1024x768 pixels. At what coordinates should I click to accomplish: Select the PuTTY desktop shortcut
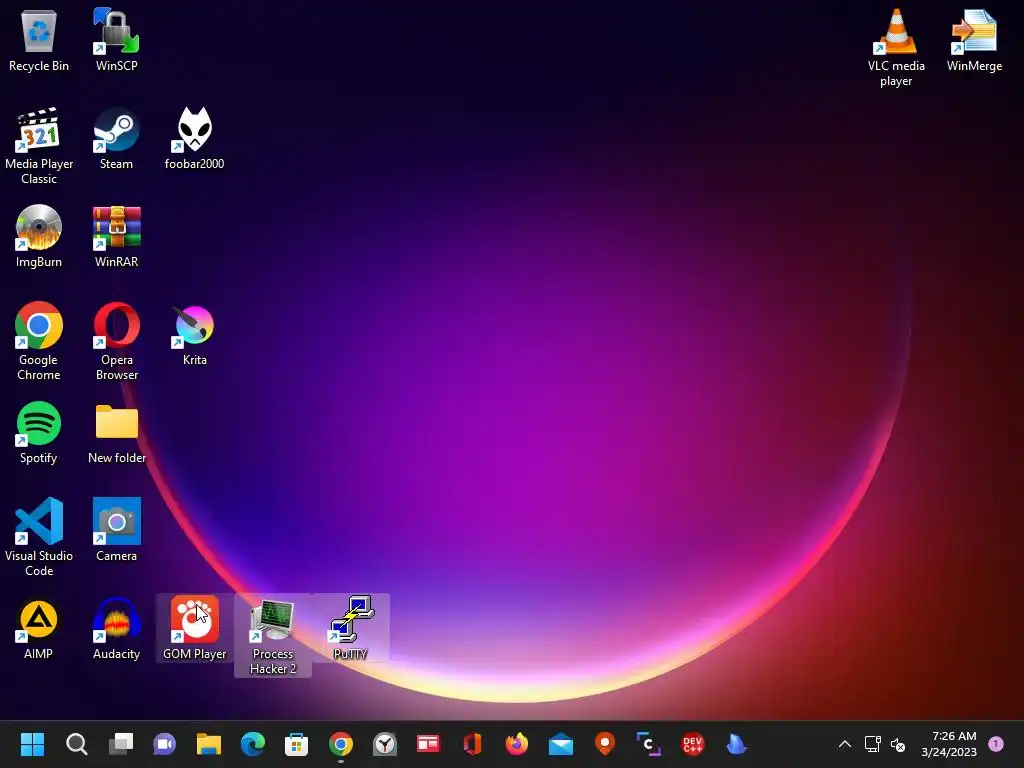(351, 628)
